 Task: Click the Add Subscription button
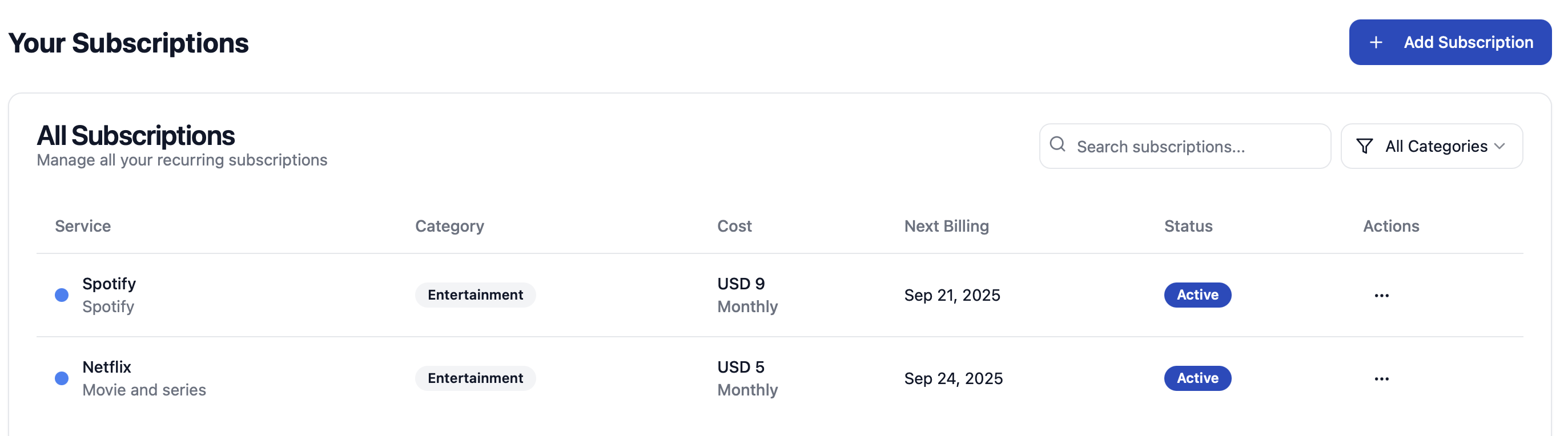pos(1450,43)
